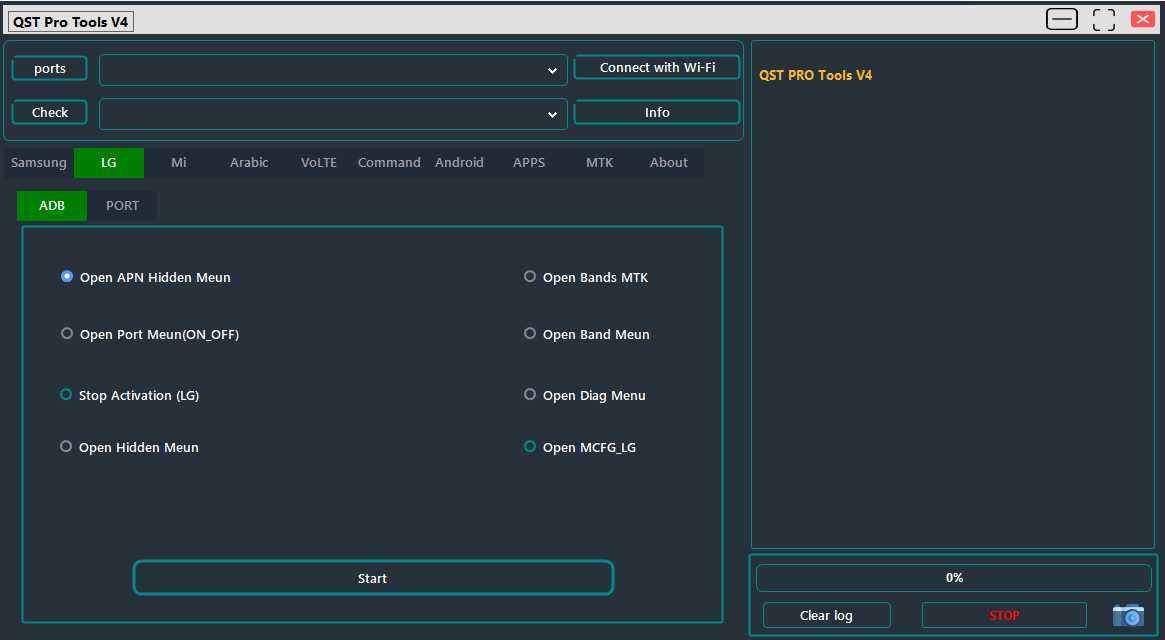Click the 0% progress bar
The image size is (1165, 640).
pyautogui.click(x=953, y=577)
